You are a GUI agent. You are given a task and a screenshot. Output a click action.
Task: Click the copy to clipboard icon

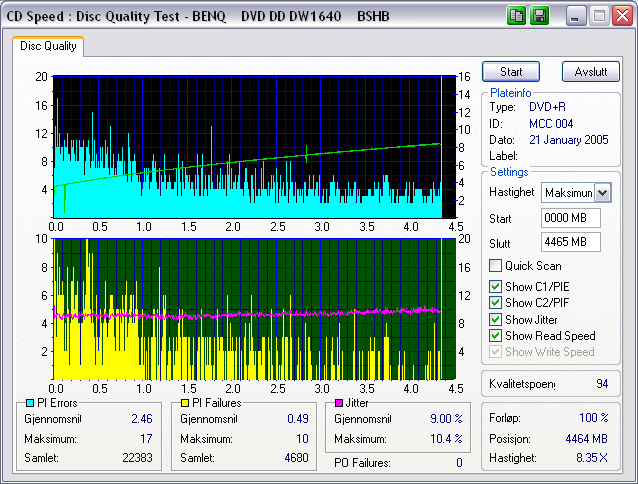pos(516,15)
